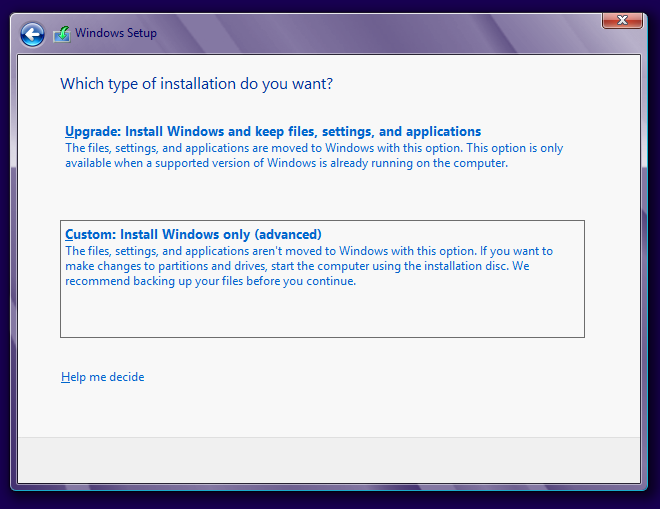
Task: Click the first line of the Upgrade description
Action: click(x=313, y=148)
